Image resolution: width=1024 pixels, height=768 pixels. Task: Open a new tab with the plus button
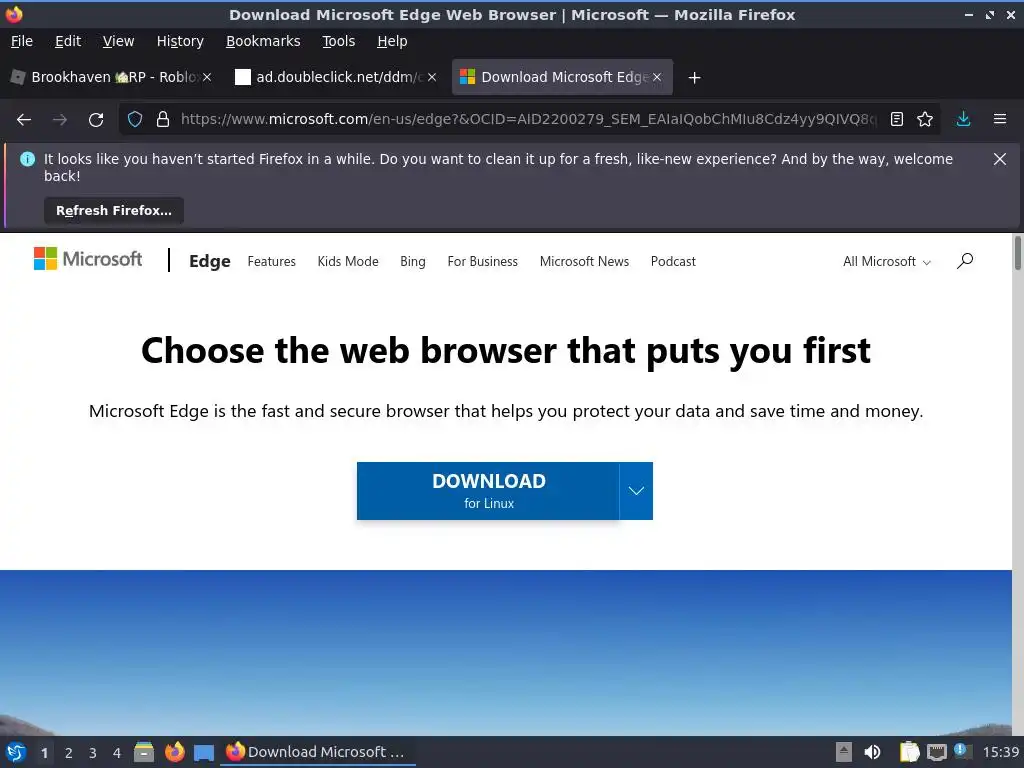pyautogui.click(x=694, y=78)
